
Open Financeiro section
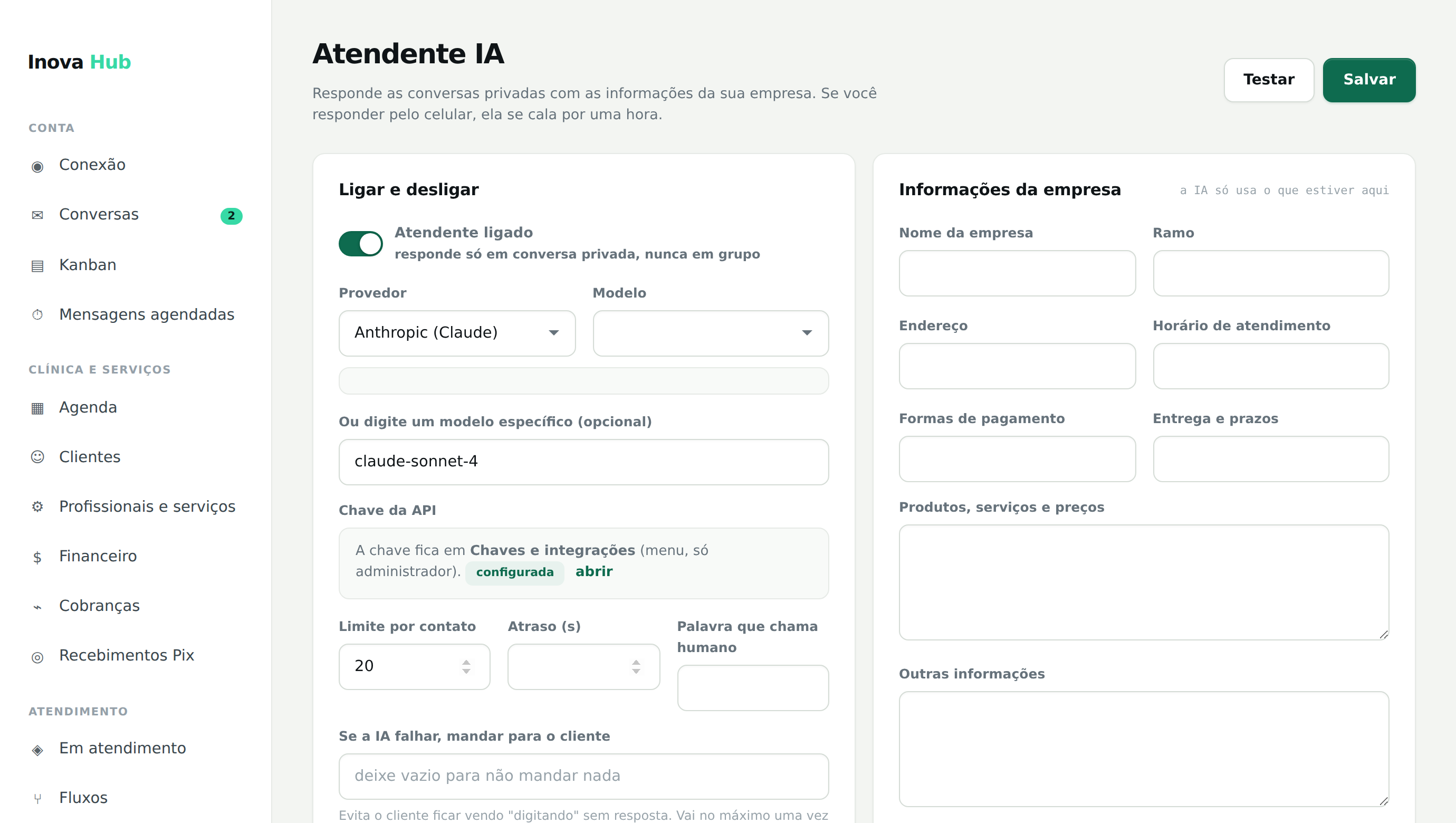coord(136,556)
